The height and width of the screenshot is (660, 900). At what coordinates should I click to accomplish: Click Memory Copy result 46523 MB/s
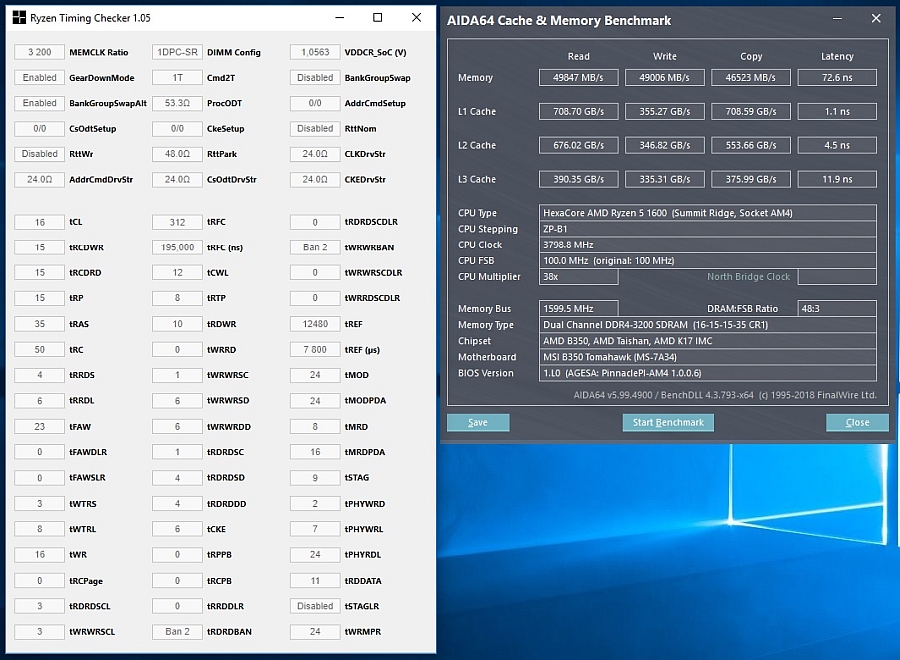pos(751,77)
